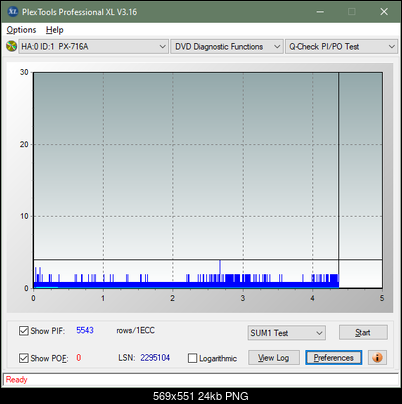This screenshot has width=402, height=404.
Task: Click the tall PIF spike near 2.7
Action: [x=220, y=271]
